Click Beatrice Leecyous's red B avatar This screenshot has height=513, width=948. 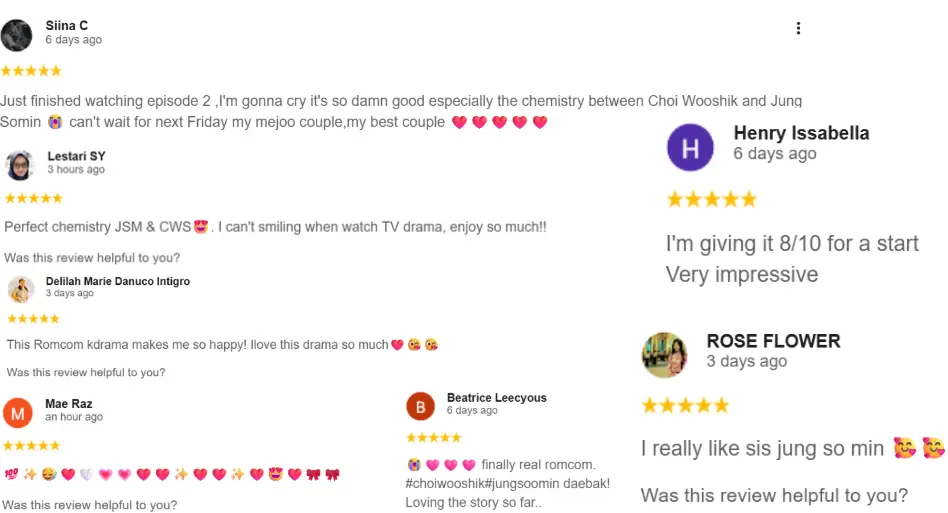tap(421, 406)
